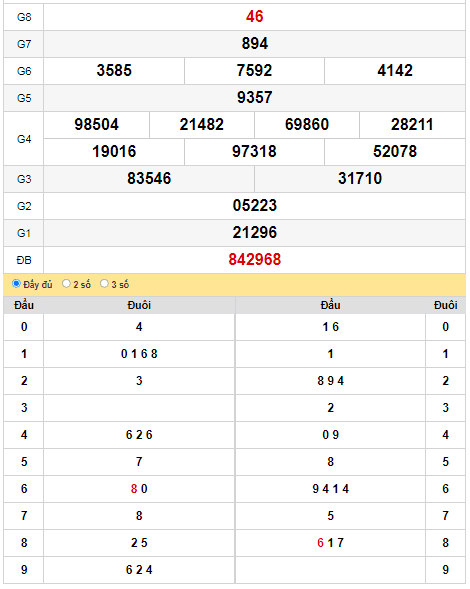The image size is (470, 589).
Task: Click the G3 number 83546
Action: pyautogui.click(x=149, y=178)
